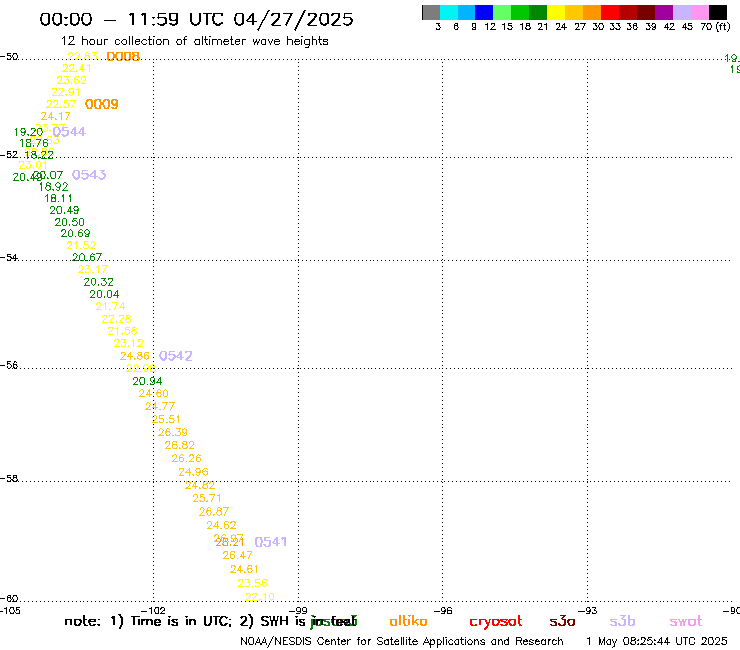The height and width of the screenshot is (650, 740).
Task: Click the NOAA/NESDIS footer credit text
Action: tap(402, 642)
